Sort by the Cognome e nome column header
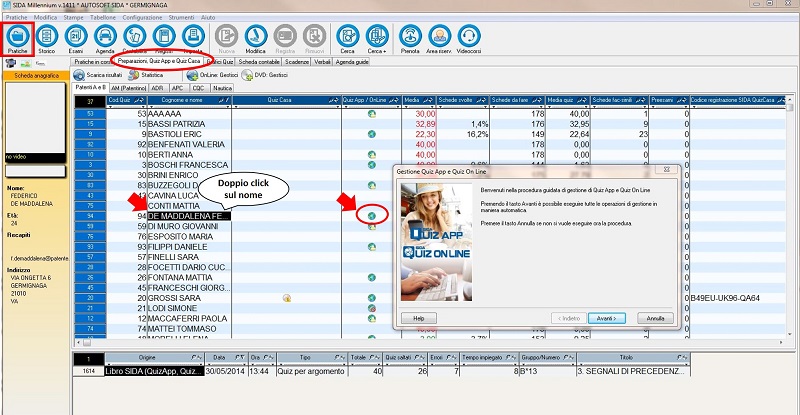This screenshot has width=800, height=415. pos(184,101)
